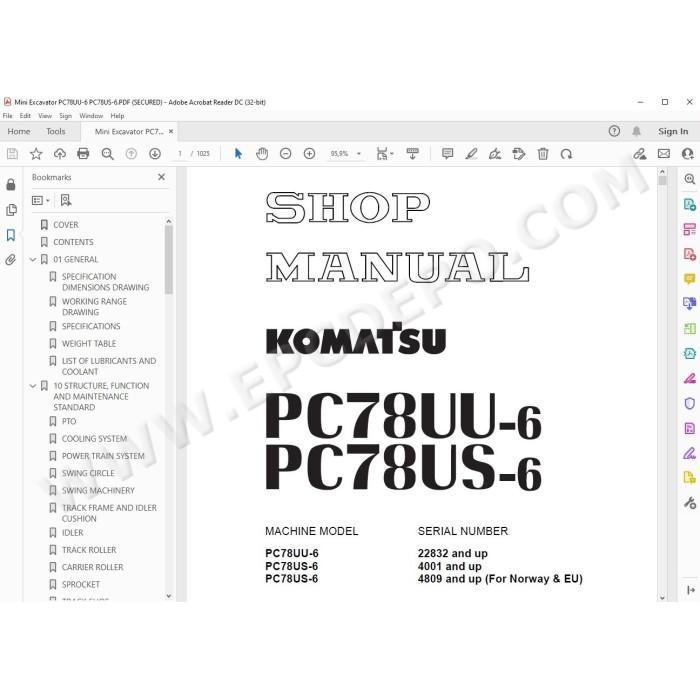The height and width of the screenshot is (700, 700).
Task: Jump to TRACK ROLLER bookmark
Action: 89,550
